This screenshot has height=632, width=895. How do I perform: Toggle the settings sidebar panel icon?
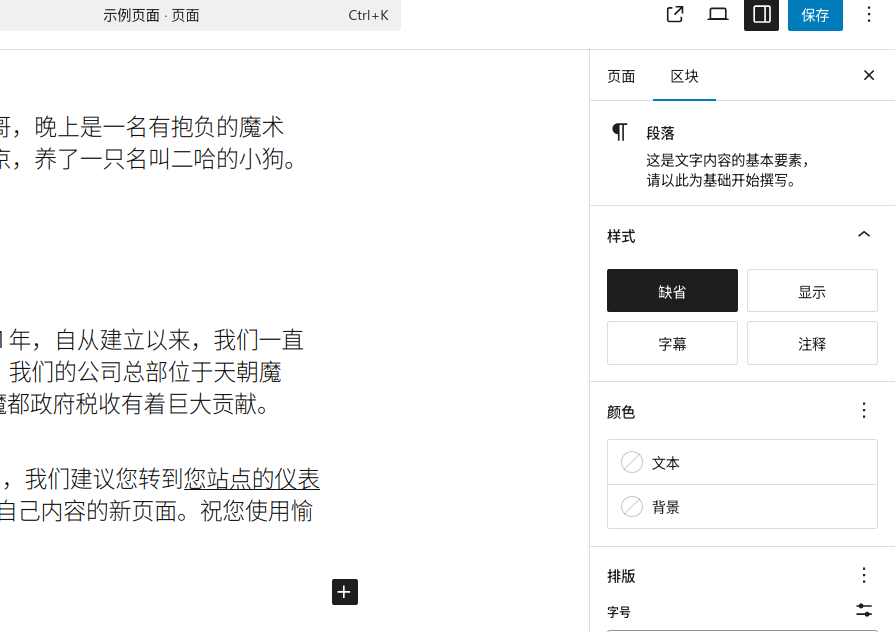(761, 15)
